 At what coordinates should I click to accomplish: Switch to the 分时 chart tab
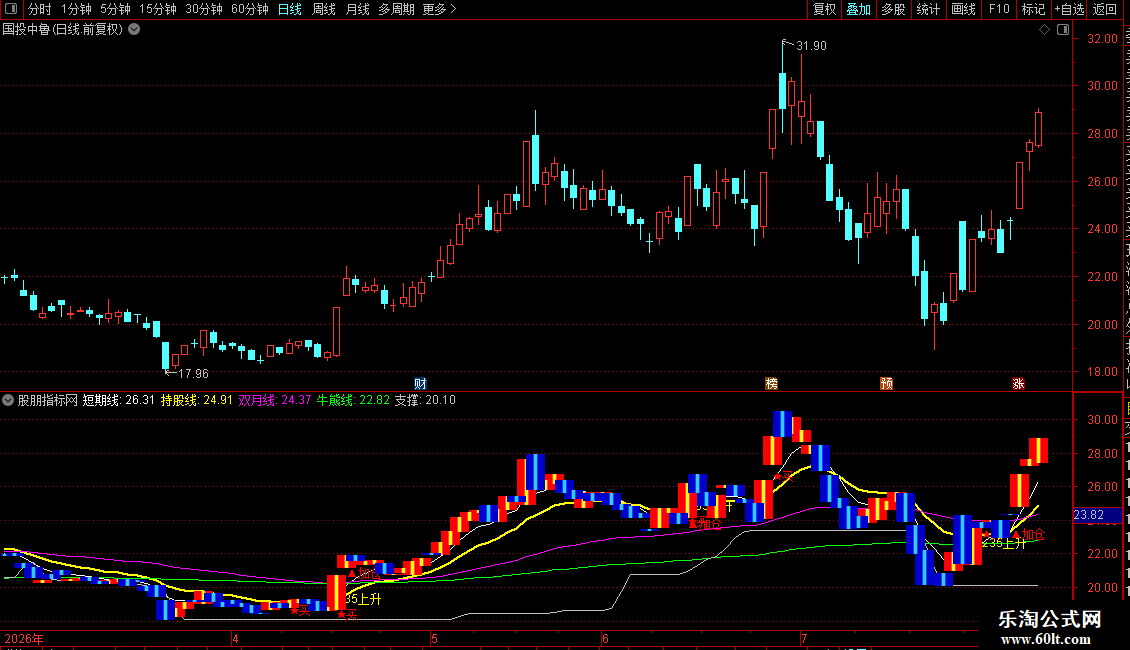coord(40,9)
